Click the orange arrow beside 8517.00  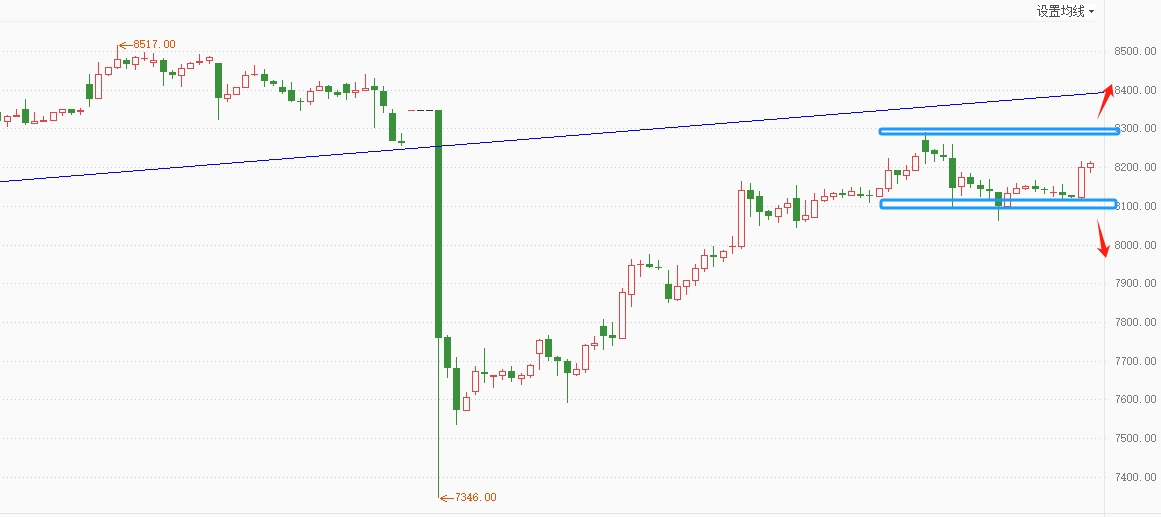[125, 45]
